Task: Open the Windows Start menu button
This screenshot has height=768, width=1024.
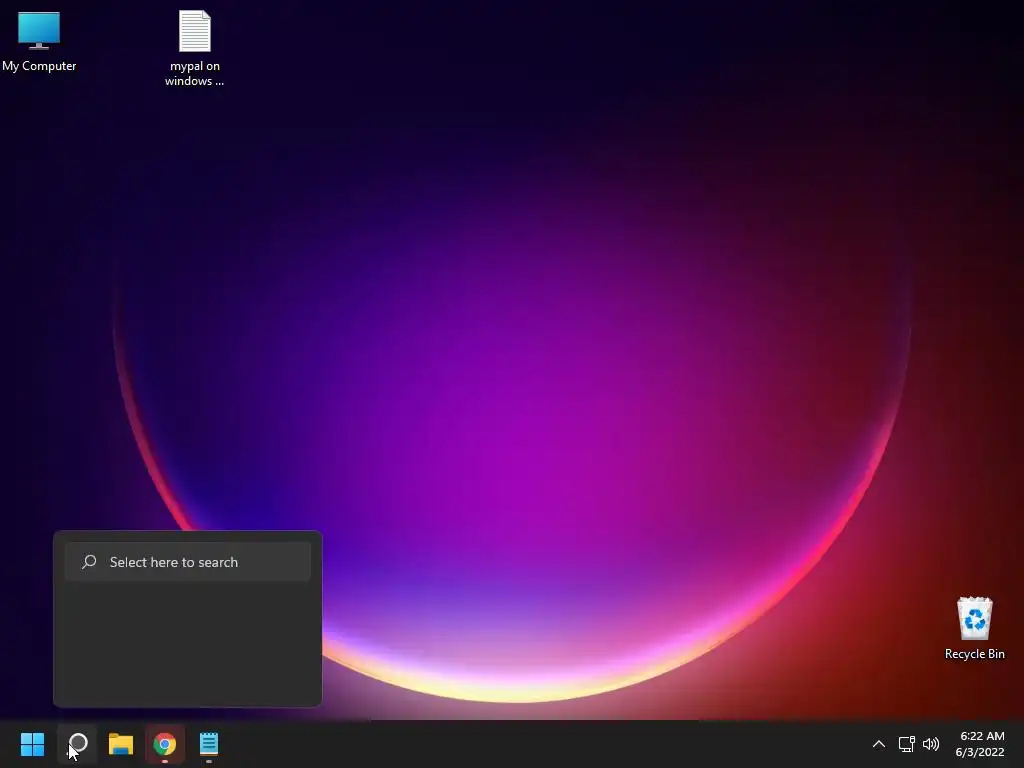Action: [x=32, y=744]
